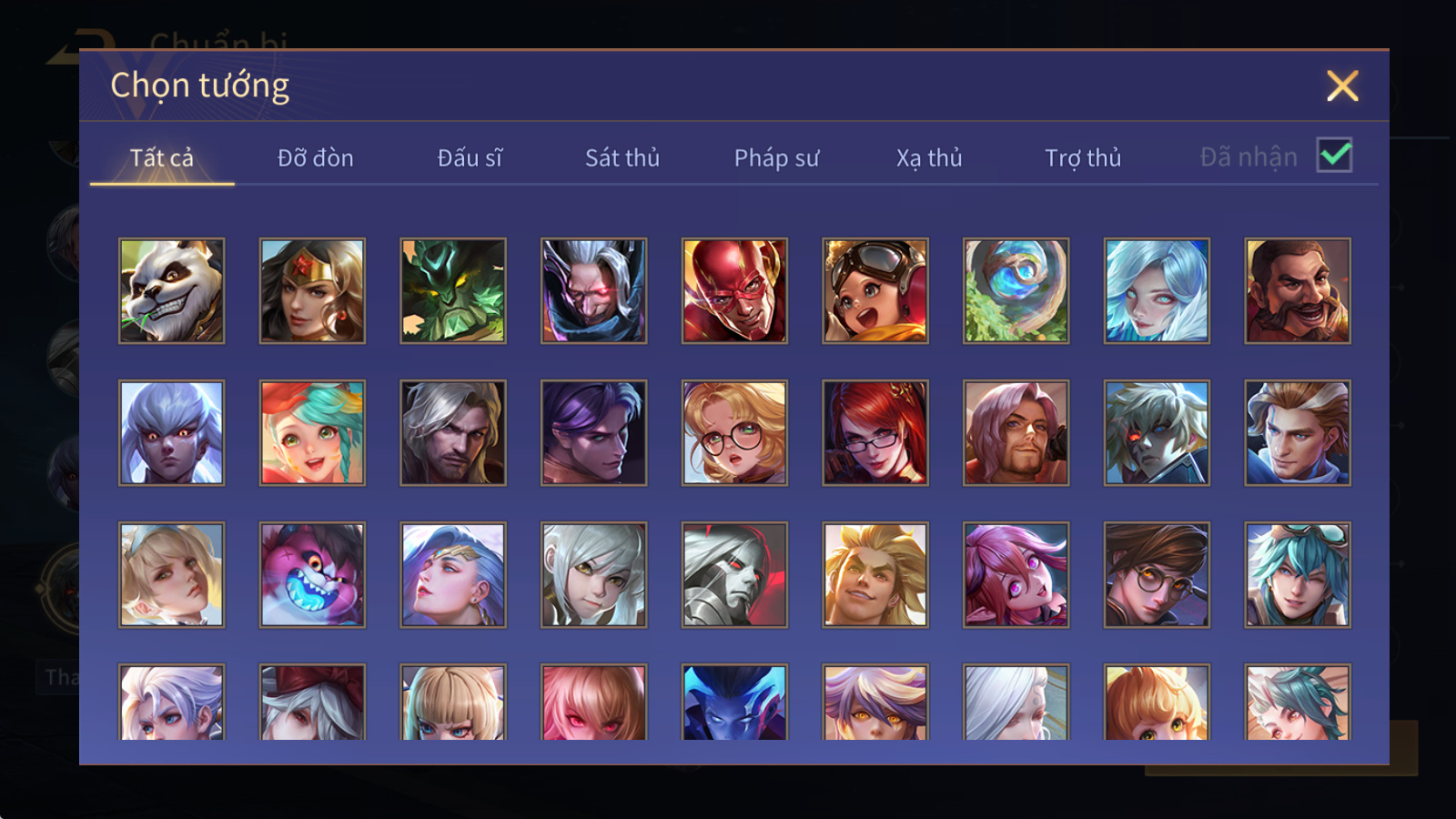This screenshot has width=1456, height=819.
Task: Select the red-haired woman with glasses
Action: point(875,433)
